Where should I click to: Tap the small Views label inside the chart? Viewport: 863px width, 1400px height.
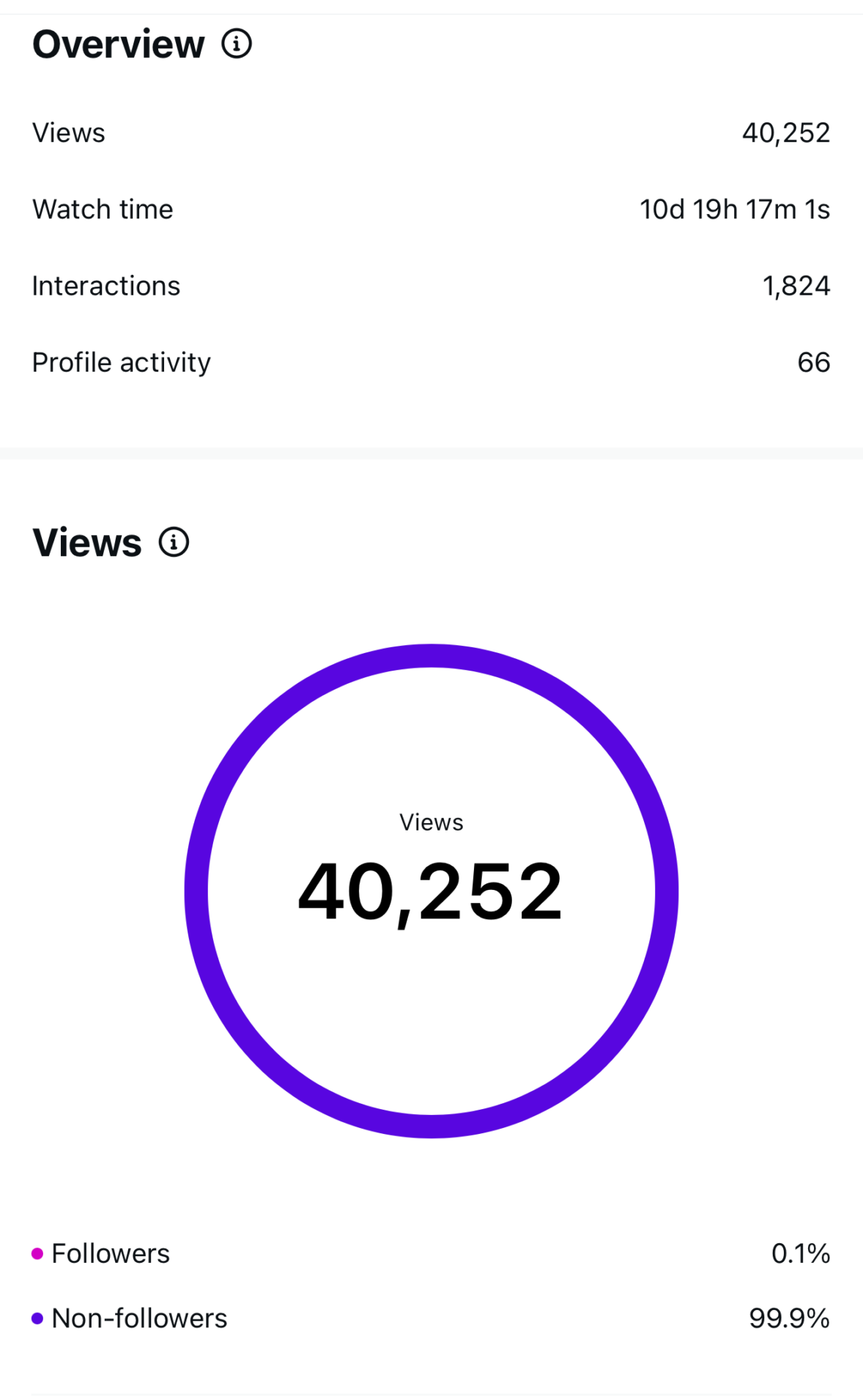click(431, 822)
